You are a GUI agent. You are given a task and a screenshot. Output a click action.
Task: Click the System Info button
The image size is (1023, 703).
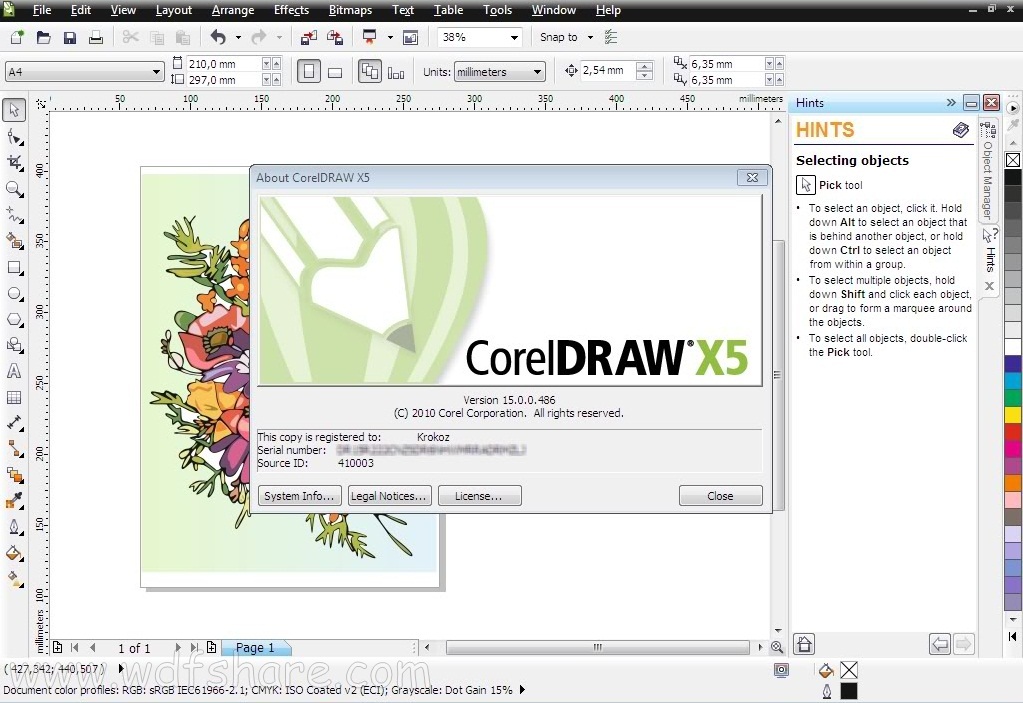299,496
